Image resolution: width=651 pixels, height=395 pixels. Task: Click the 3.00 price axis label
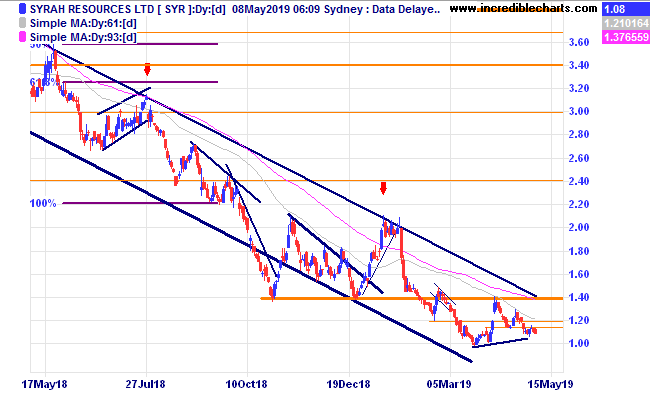tap(578, 111)
